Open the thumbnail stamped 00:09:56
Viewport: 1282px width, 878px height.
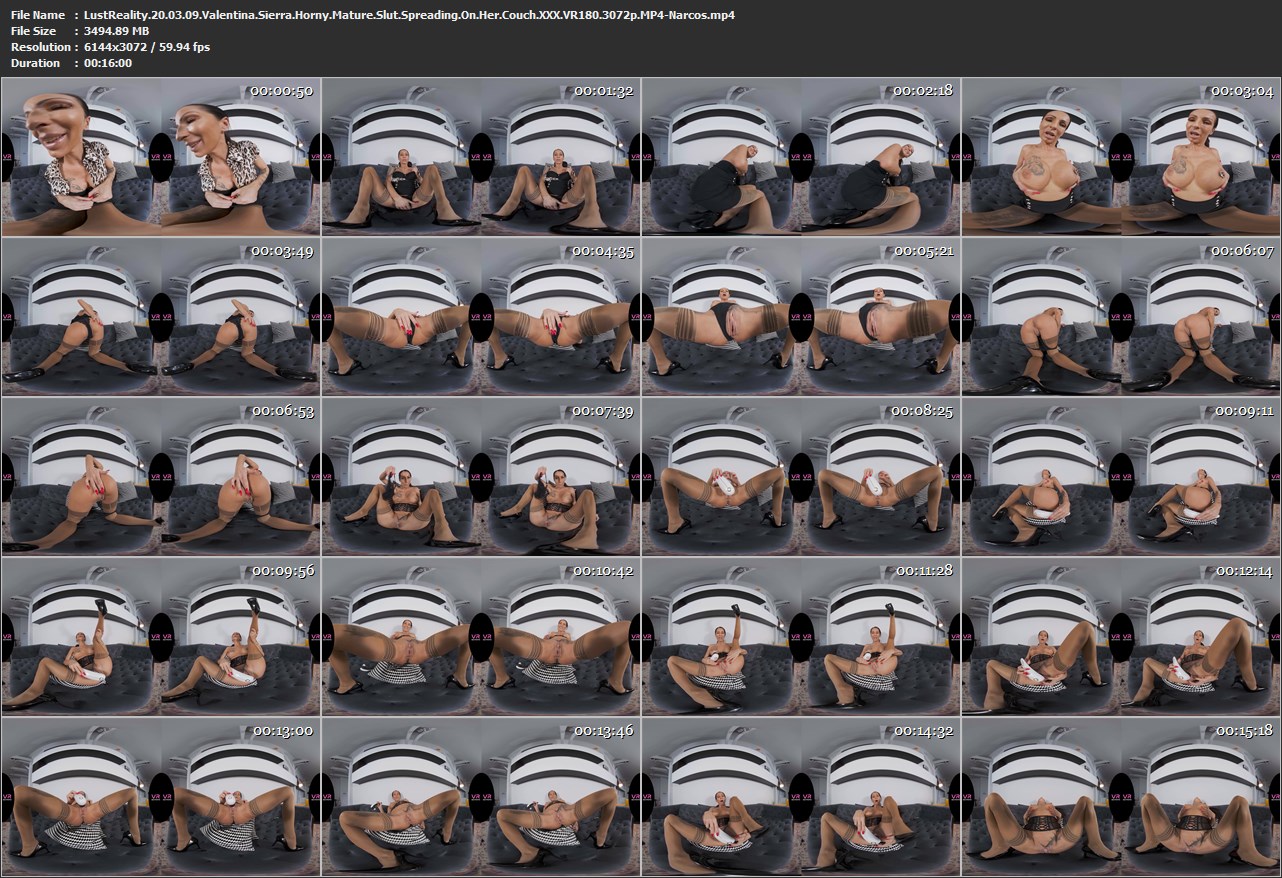[161, 636]
